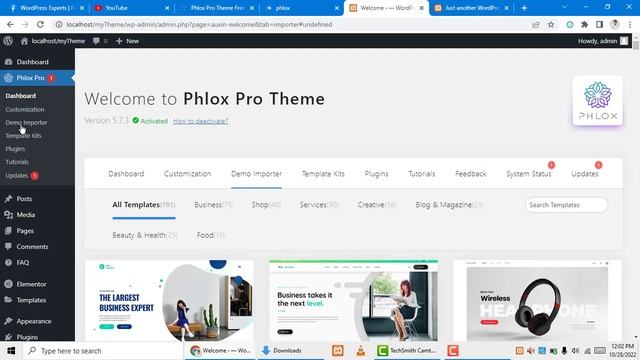The width and height of the screenshot is (640, 360).
Task: Filter templates by Blog & Magazine
Action: coord(449,205)
